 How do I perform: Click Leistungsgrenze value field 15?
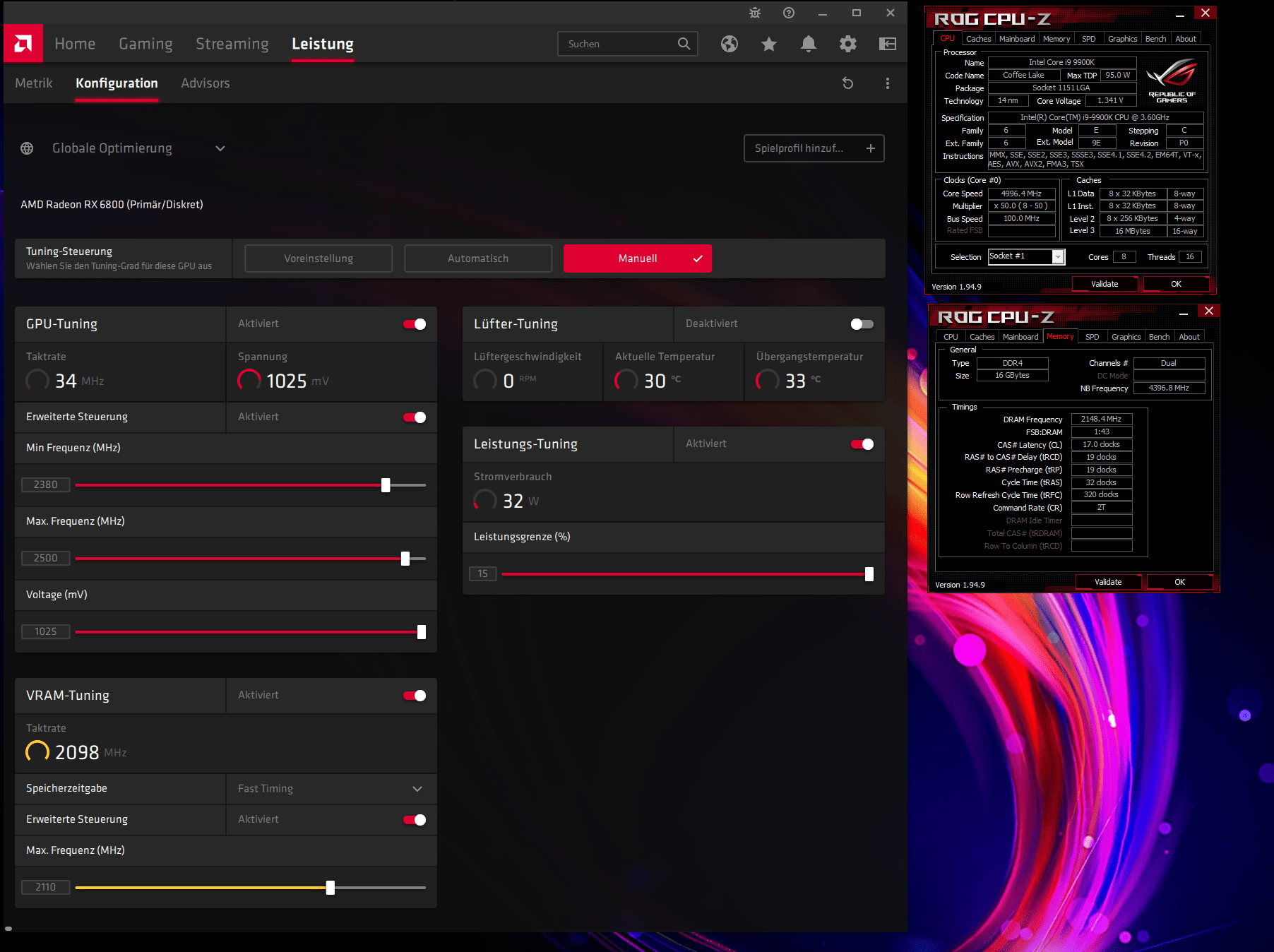tap(483, 573)
